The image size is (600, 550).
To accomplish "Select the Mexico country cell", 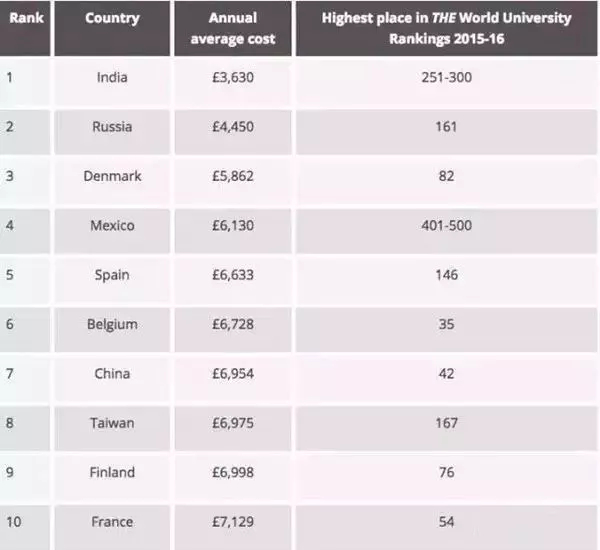I will tap(112, 226).
